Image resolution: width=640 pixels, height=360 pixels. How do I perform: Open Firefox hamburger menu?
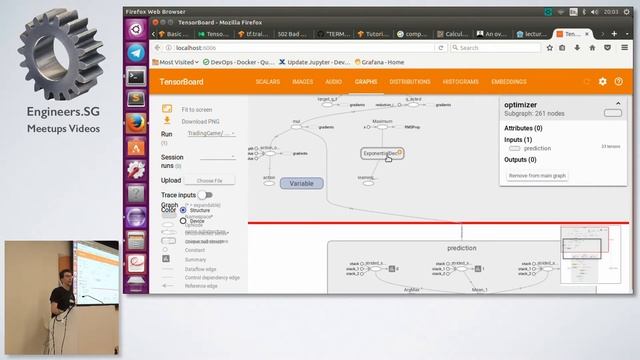[x=624, y=48]
